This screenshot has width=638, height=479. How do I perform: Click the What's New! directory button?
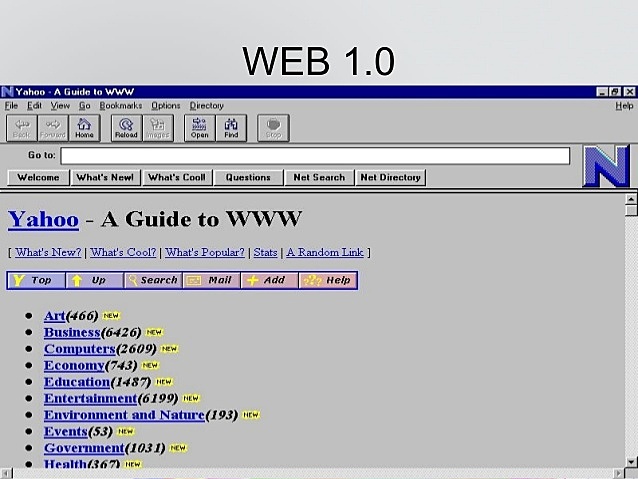105,177
